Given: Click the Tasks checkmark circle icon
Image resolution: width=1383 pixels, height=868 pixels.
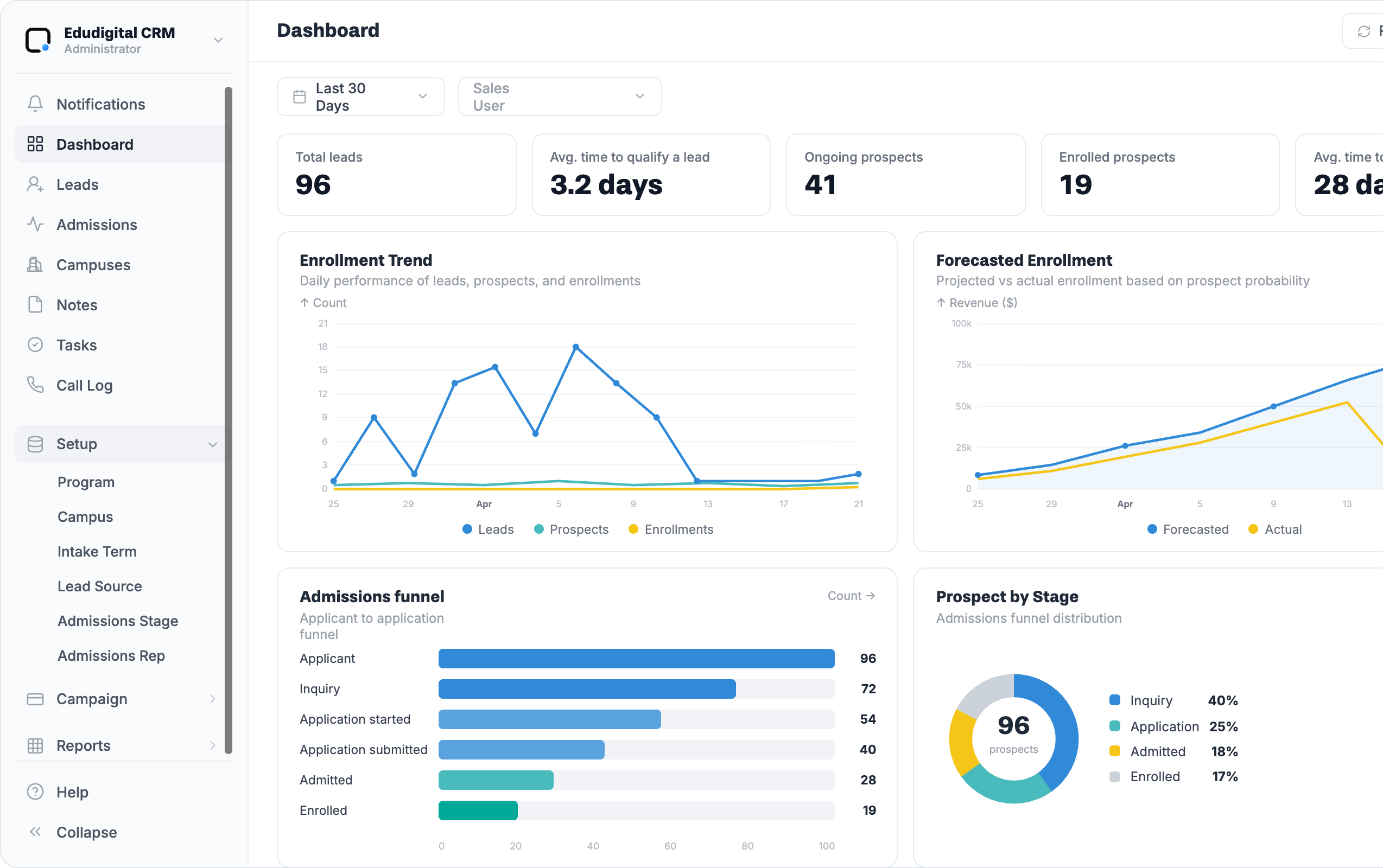Looking at the screenshot, I should (35, 345).
